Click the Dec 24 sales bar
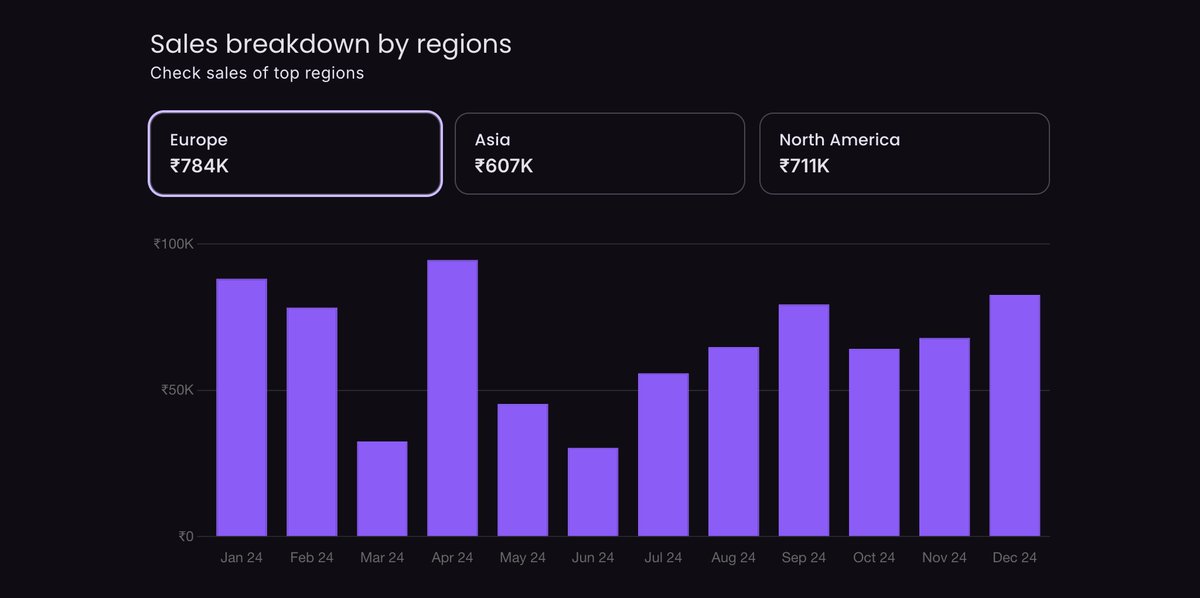Image resolution: width=1200 pixels, height=598 pixels. click(x=1015, y=416)
